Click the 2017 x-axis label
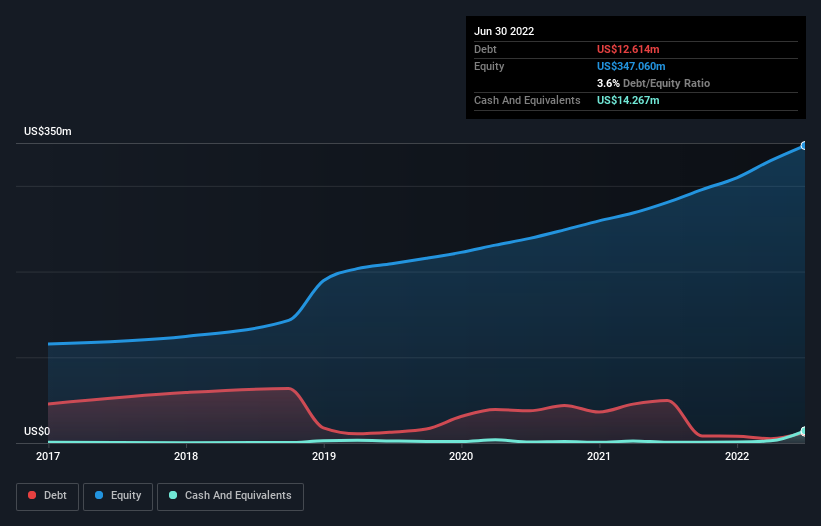 [48, 456]
